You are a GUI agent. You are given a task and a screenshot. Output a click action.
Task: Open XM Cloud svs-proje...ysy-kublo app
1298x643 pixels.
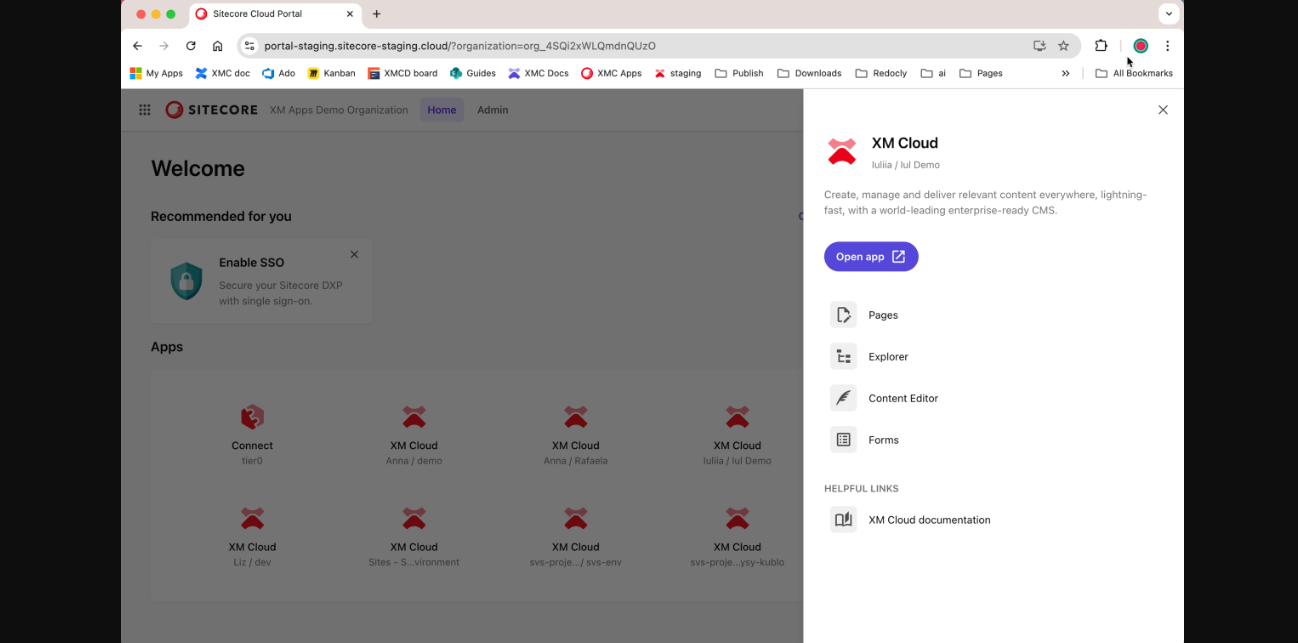(737, 536)
